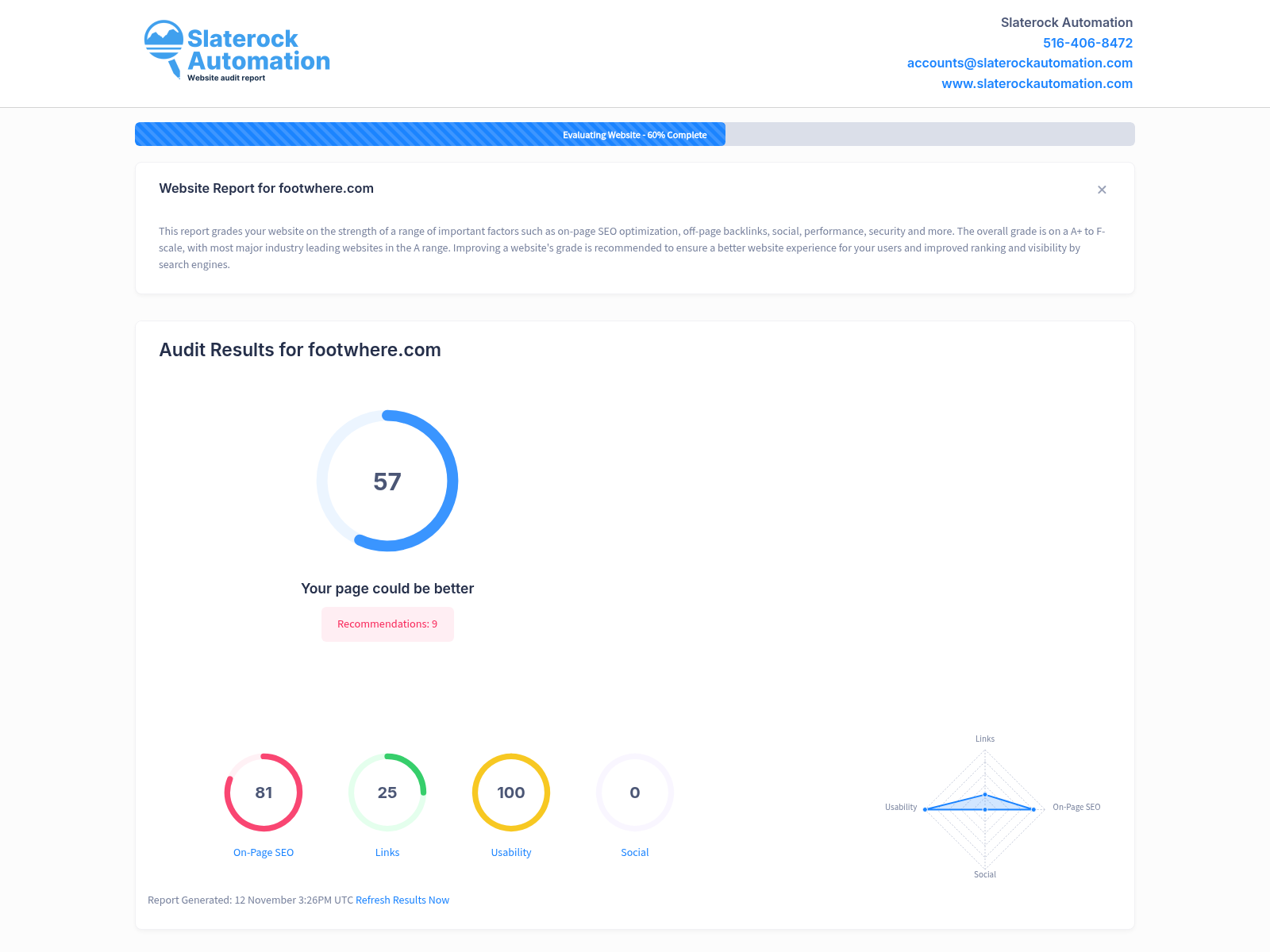Click the Website audit report tagline
Image resolution: width=1270 pixels, height=952 pixels.
tap(226, 78)
